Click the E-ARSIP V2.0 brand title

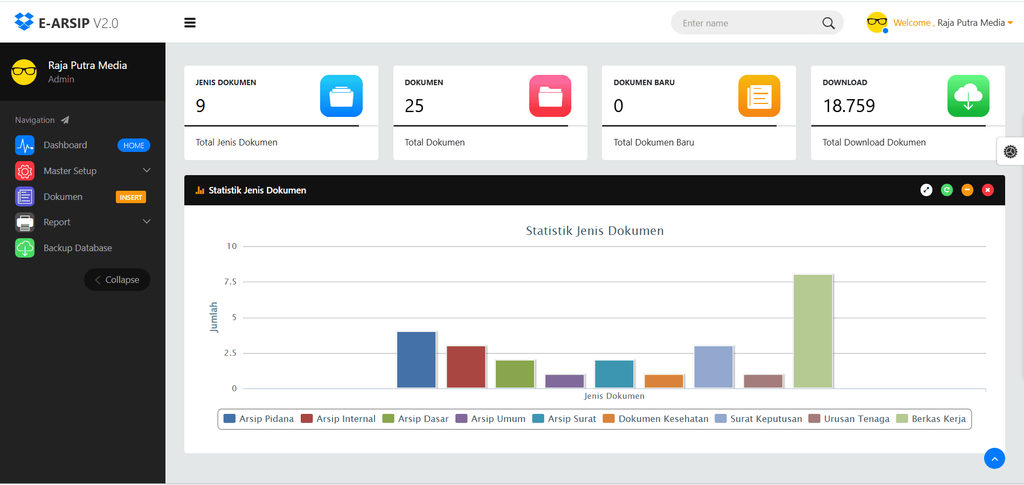tap(78, 23)
